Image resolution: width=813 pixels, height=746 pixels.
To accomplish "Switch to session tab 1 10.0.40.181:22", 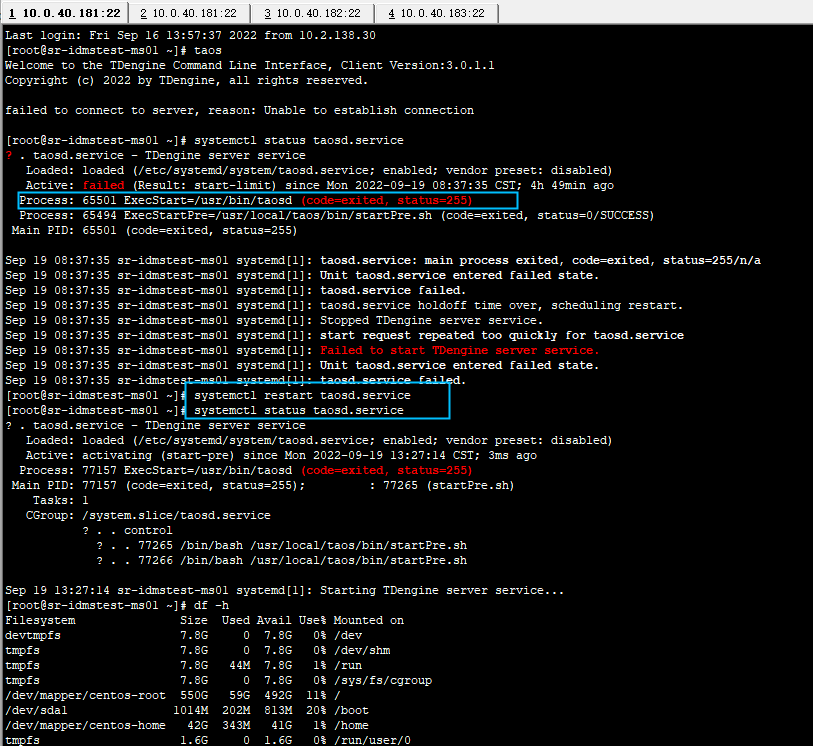I will pyautogui.click(x=65, y=13).
